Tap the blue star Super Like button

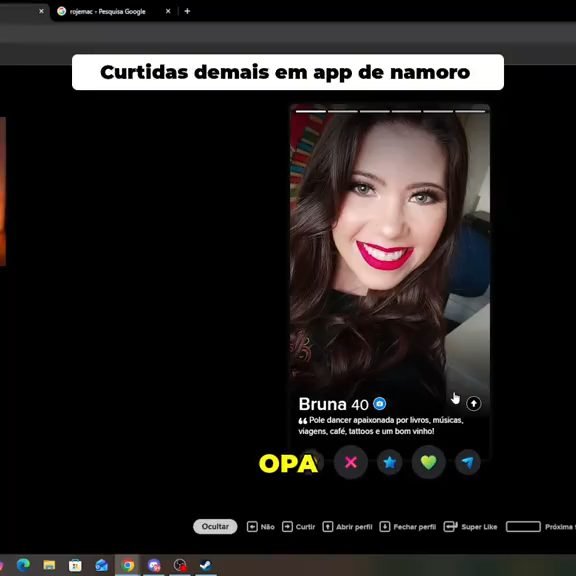tap(389, 462)
